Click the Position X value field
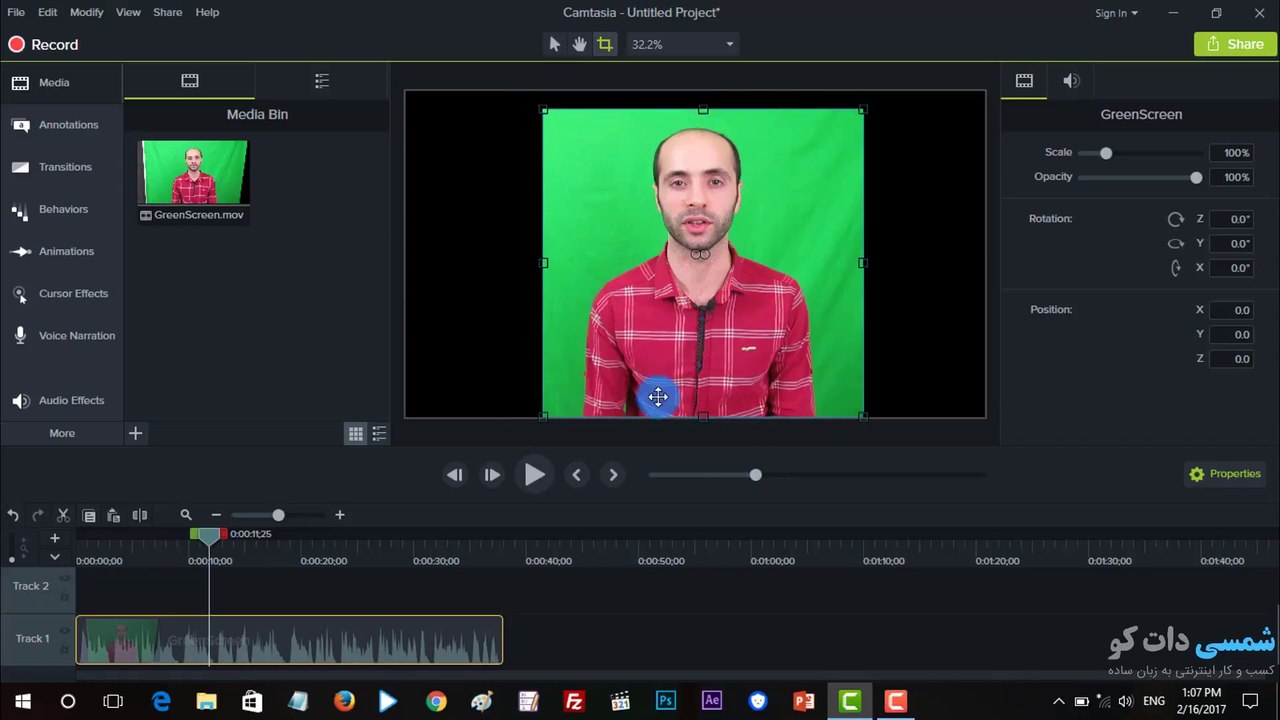The image size is (1280, 720). click(x=1232, y=310)
